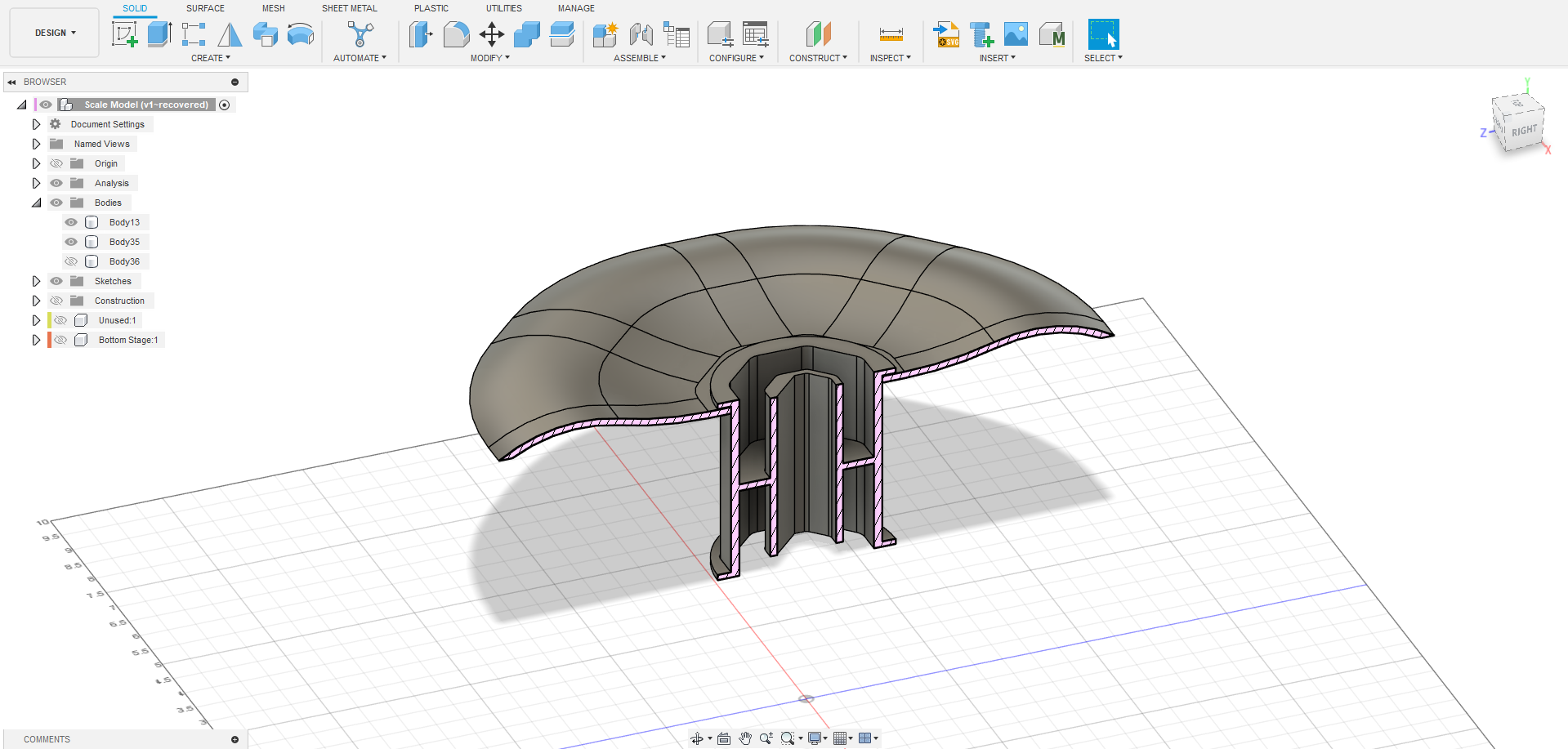
Task: Click the Configure Model icon
Action: click(720, 34)
